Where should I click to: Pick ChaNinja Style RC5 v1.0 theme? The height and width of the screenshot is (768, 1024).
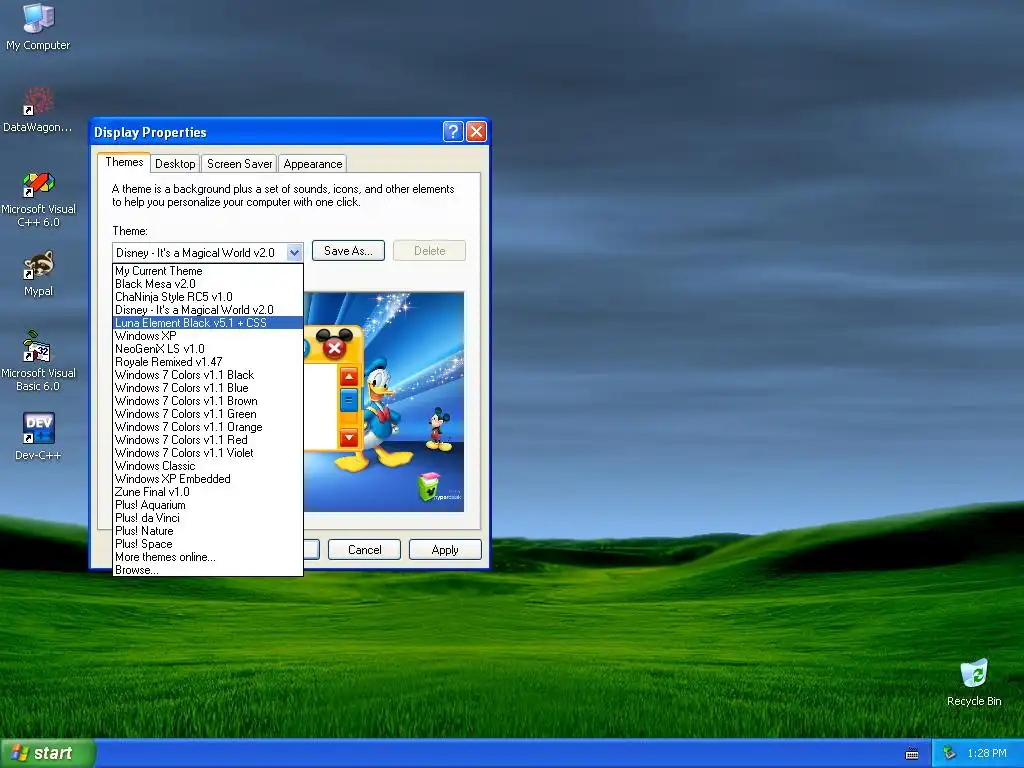coord(208,296)
